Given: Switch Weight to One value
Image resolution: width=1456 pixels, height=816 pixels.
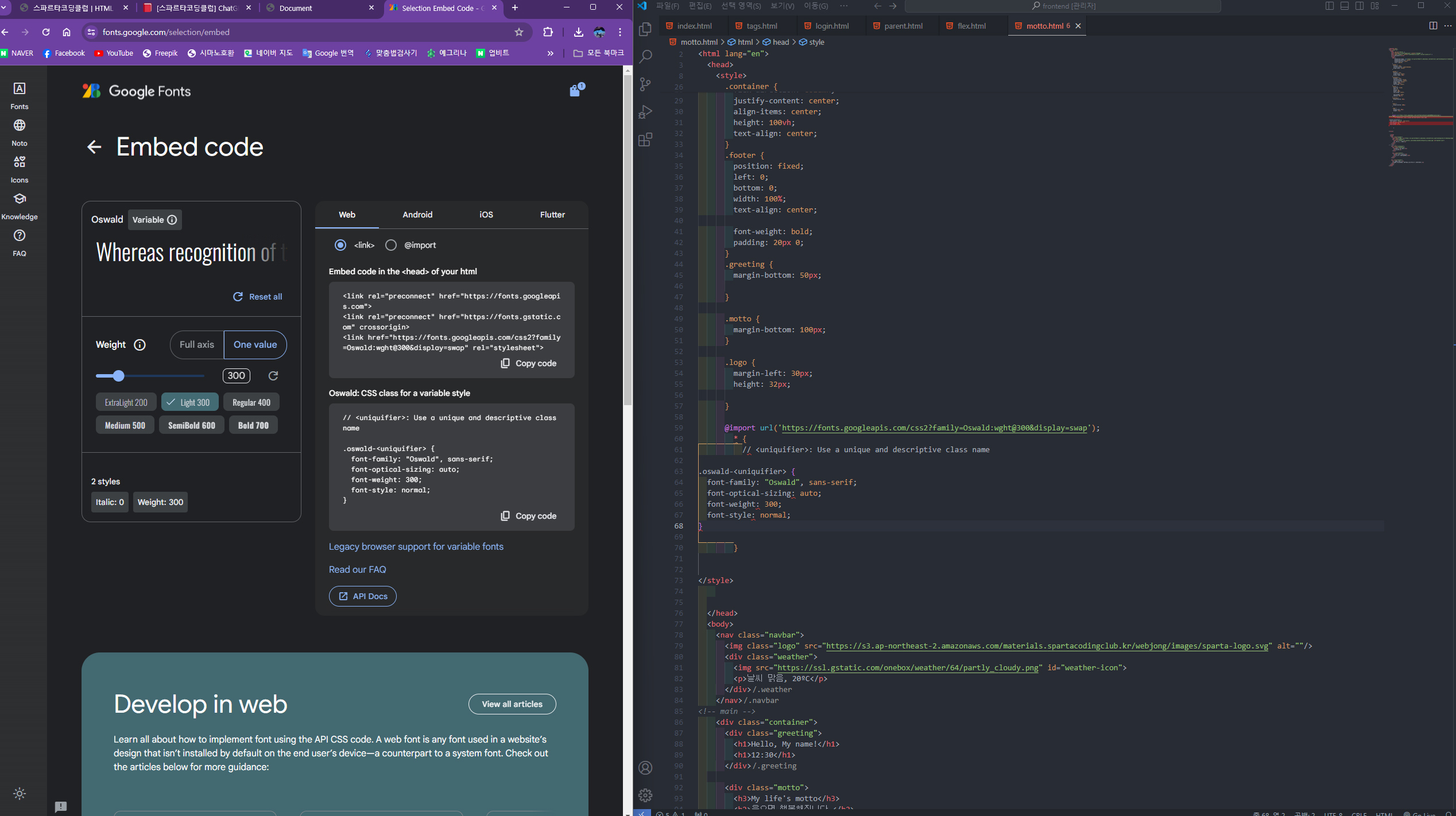Looking at the screenshot, I should 255,345.
